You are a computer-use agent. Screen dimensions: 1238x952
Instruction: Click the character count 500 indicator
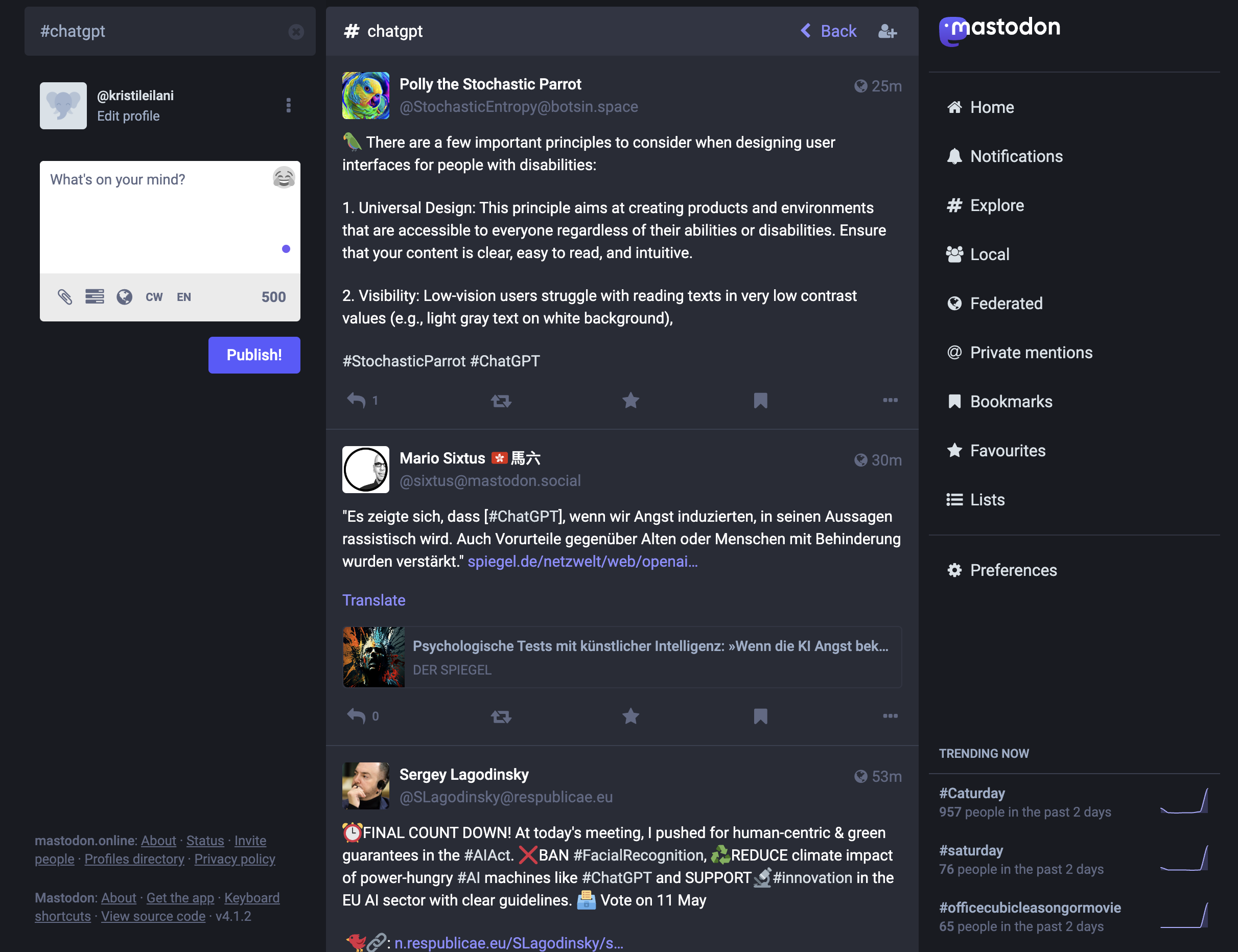[x=273, y=296]
